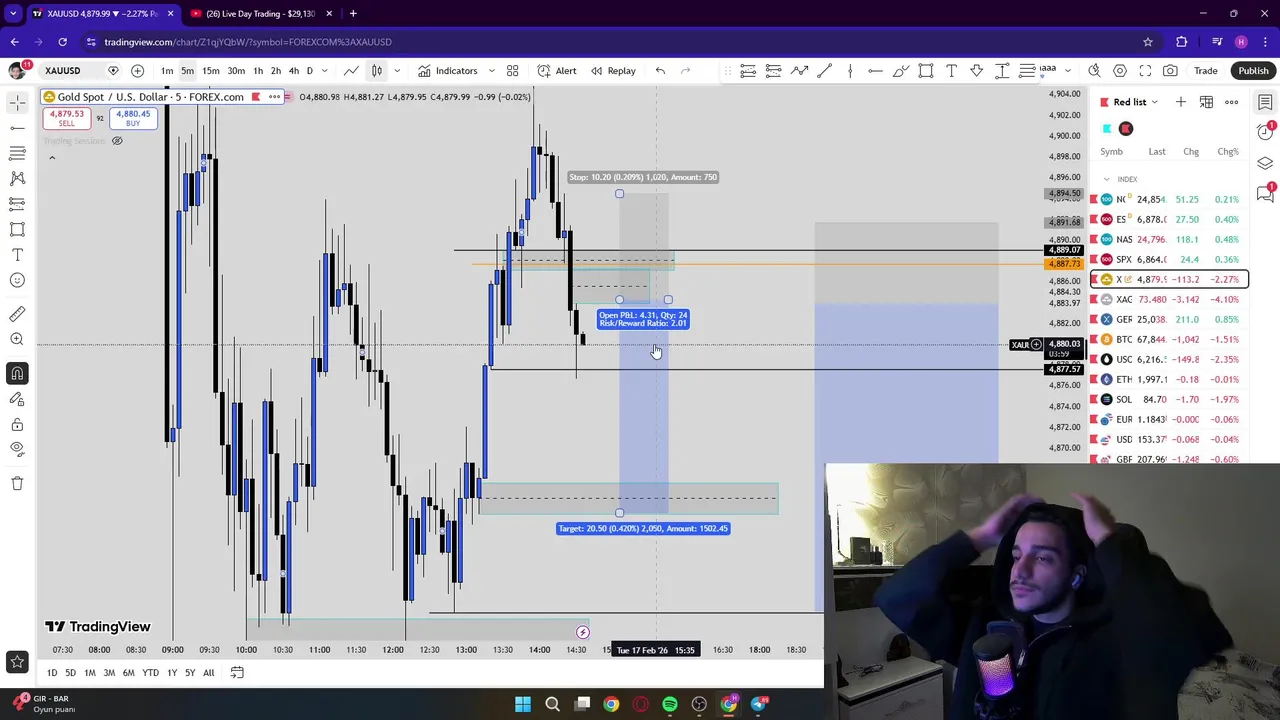
Task: Open the patterns tool in left sidebar
Action: coord(17,178)
